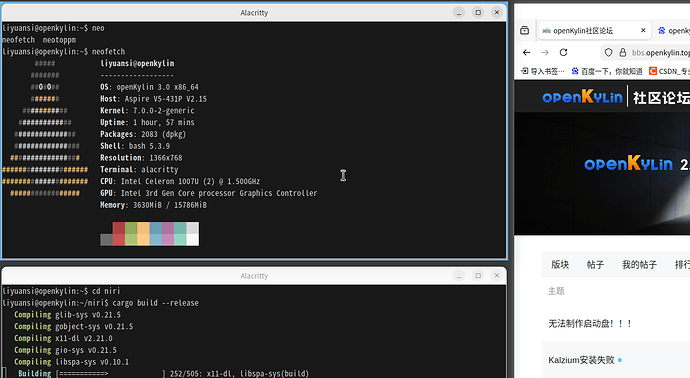690x378 pixels.
Task: Select the openKylin社区论坛 browser tab
Action: point(595,30)
